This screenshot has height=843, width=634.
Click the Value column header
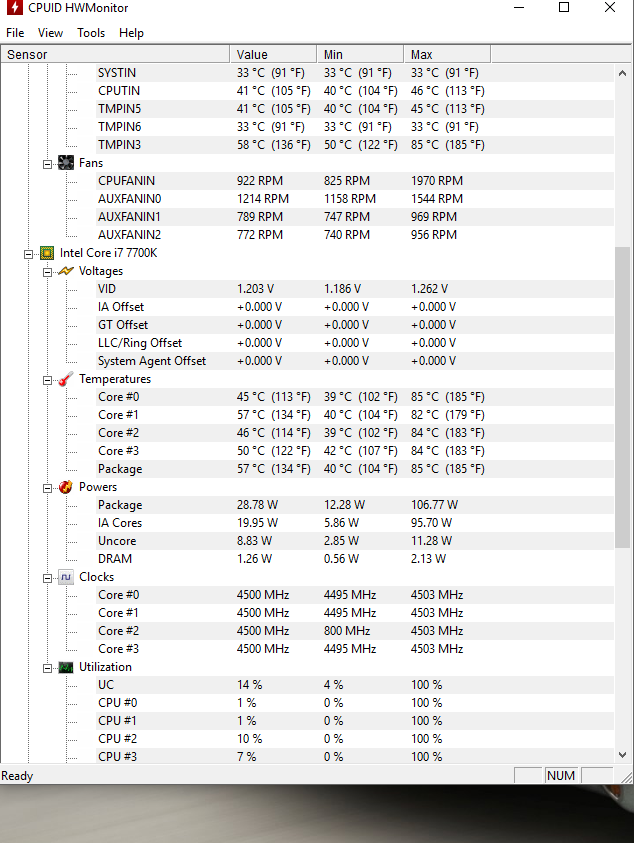tap(252, 54)
